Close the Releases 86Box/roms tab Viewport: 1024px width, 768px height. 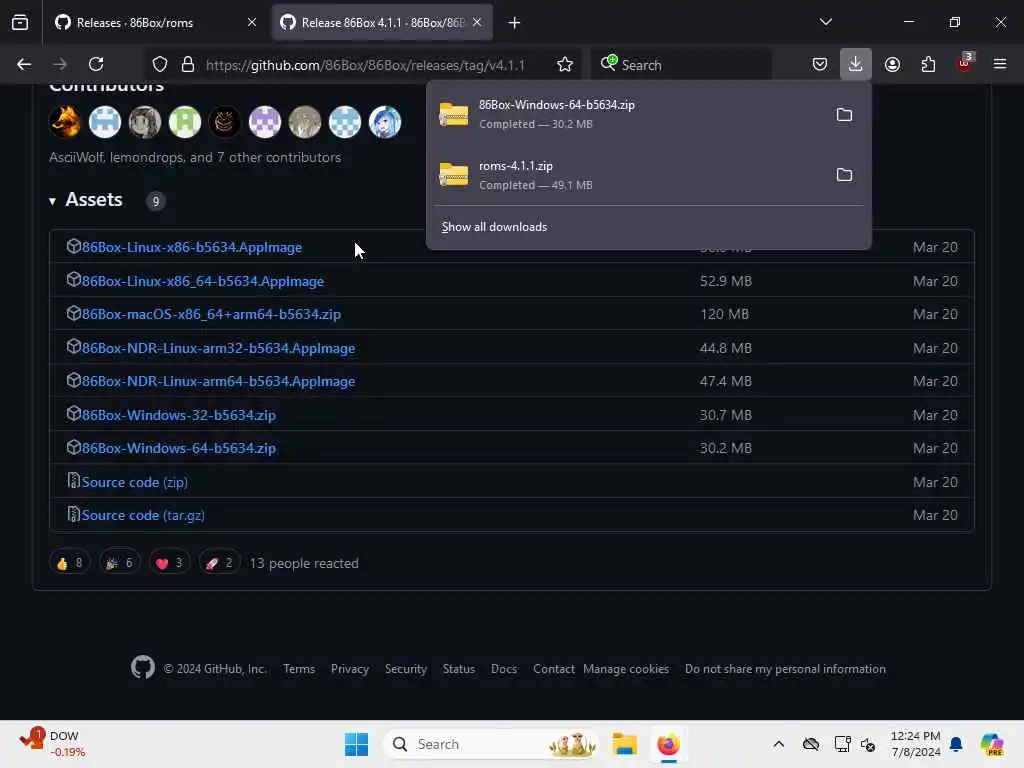tap(251, 23)
